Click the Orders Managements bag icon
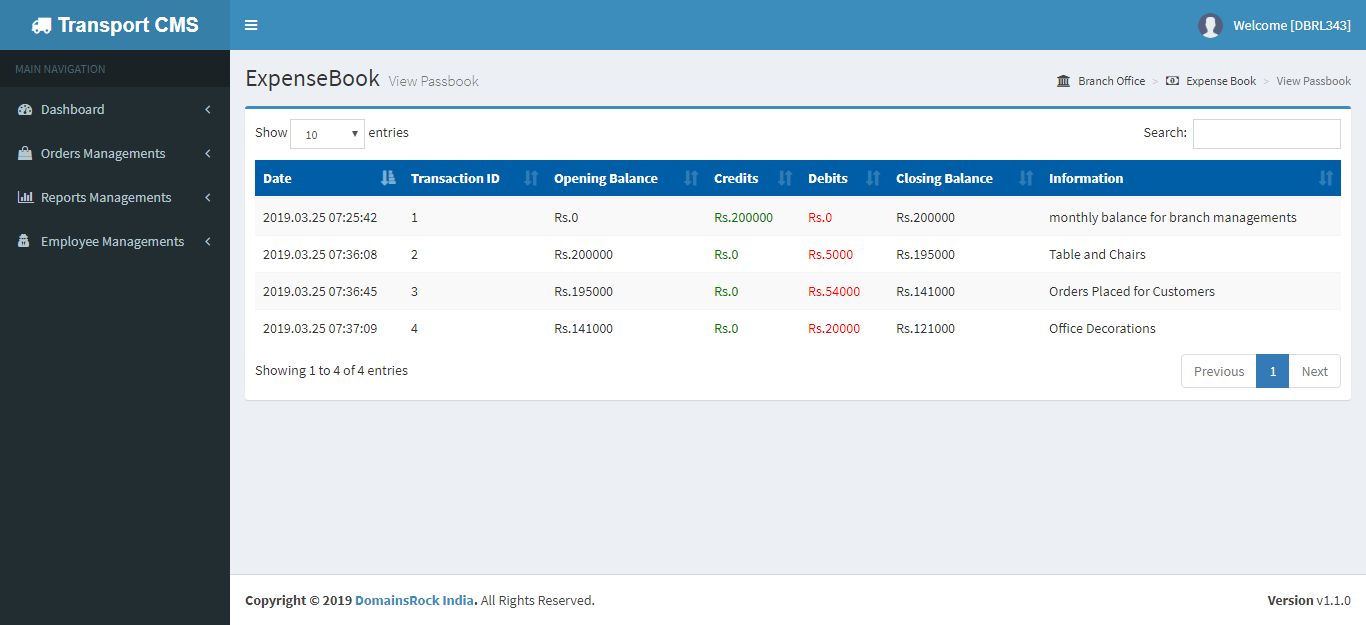1366x625 pixels. click(x=25, y=154)
